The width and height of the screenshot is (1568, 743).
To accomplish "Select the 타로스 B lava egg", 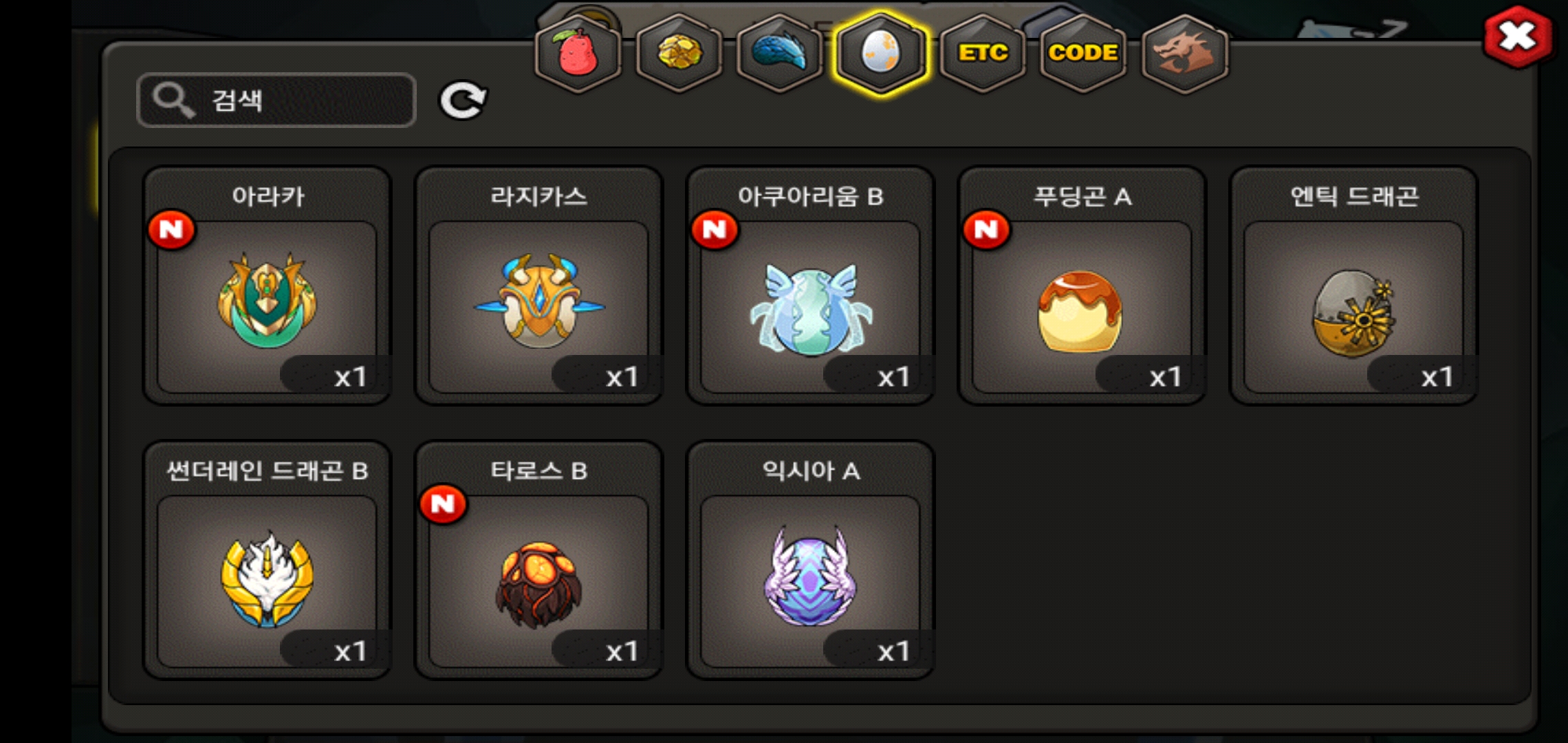I will point(539,560).
